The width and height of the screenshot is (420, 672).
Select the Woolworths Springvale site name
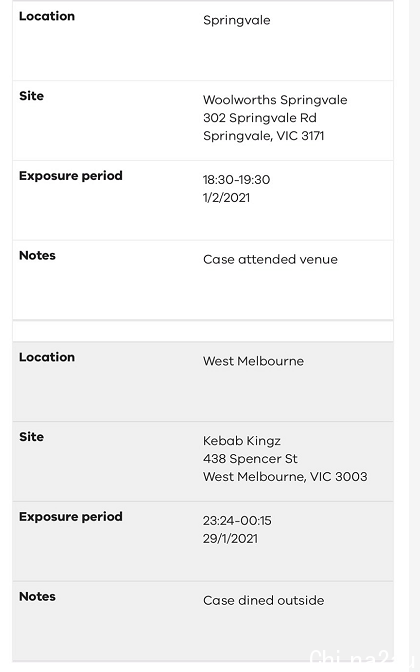click(275, 100)
